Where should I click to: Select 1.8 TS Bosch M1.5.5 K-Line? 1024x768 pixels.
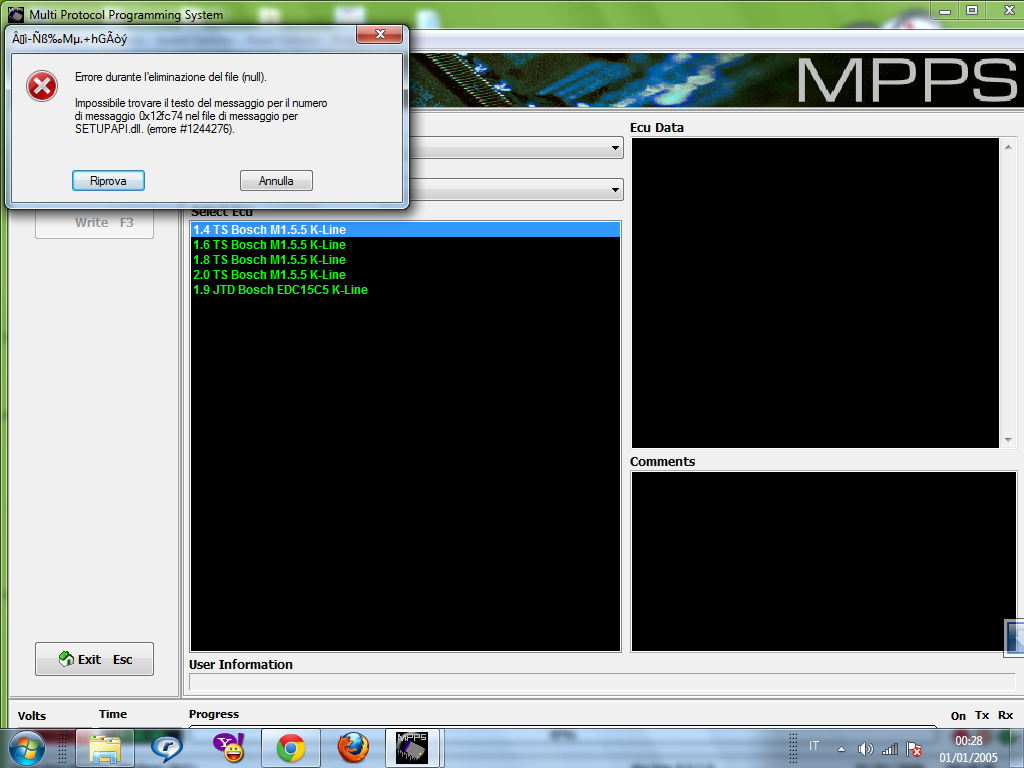pyautogui.click(x=405, y=259)
